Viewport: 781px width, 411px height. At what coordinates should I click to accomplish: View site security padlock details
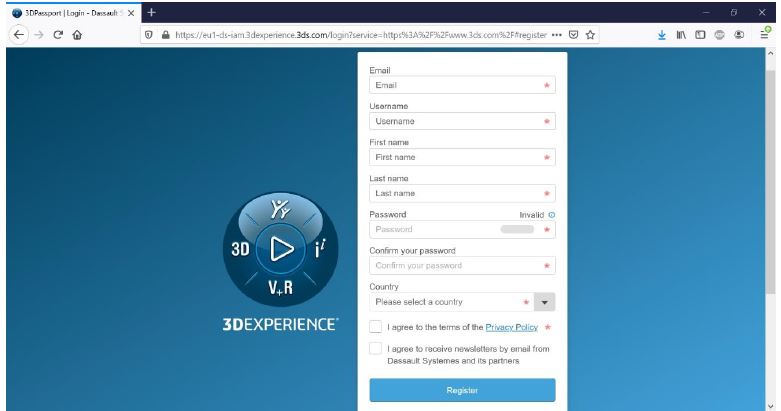coord(165,35)
